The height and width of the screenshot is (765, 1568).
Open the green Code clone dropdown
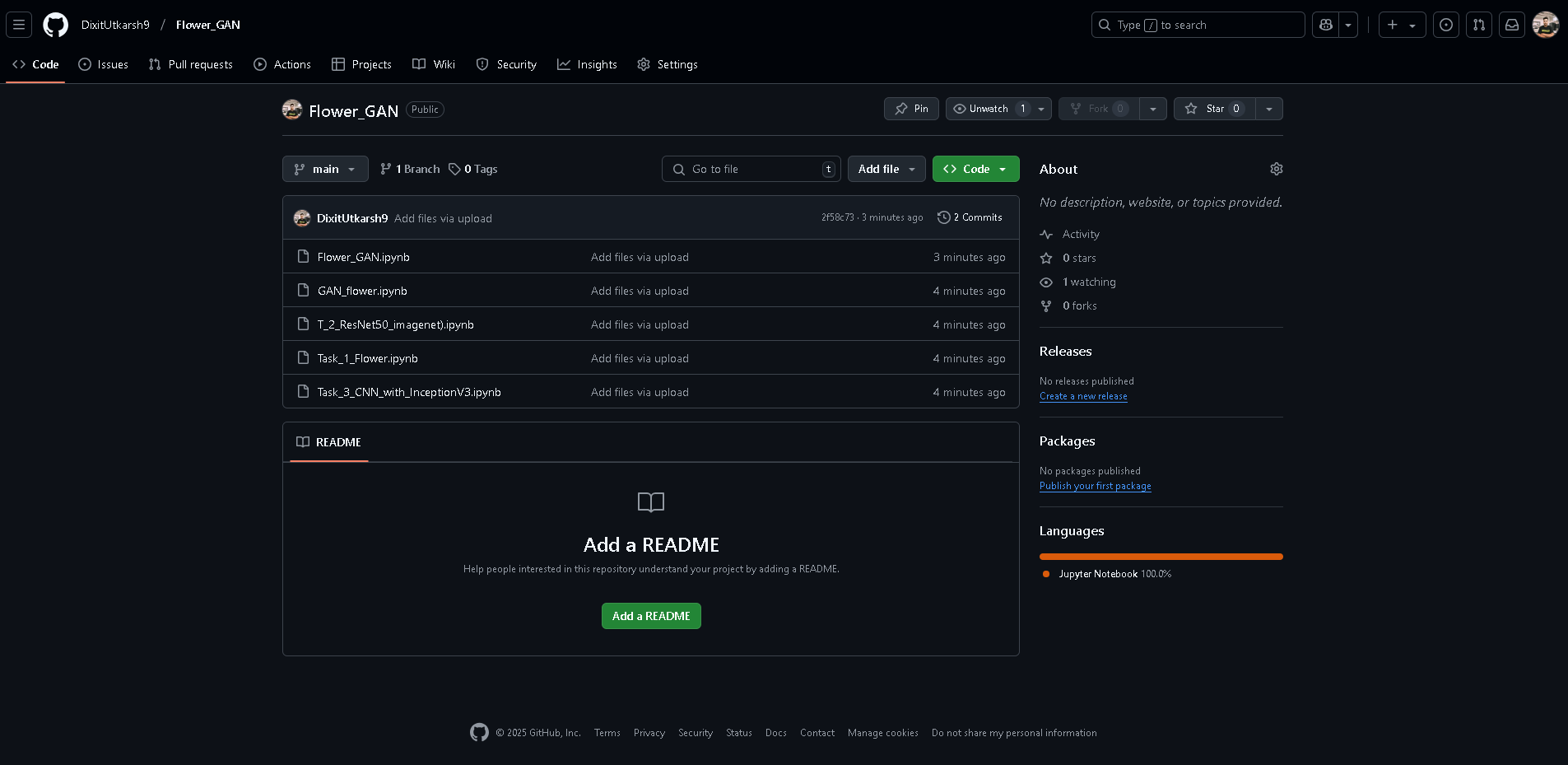(x=975, y=169)
